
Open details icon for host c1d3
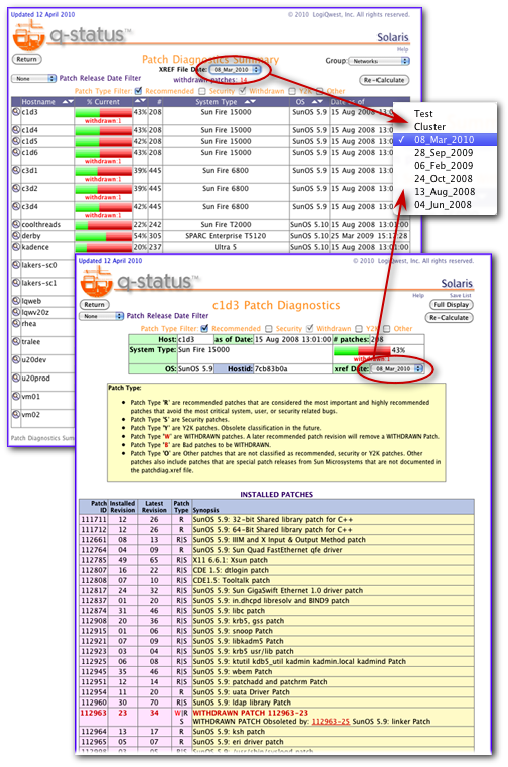tap(16, 112)
